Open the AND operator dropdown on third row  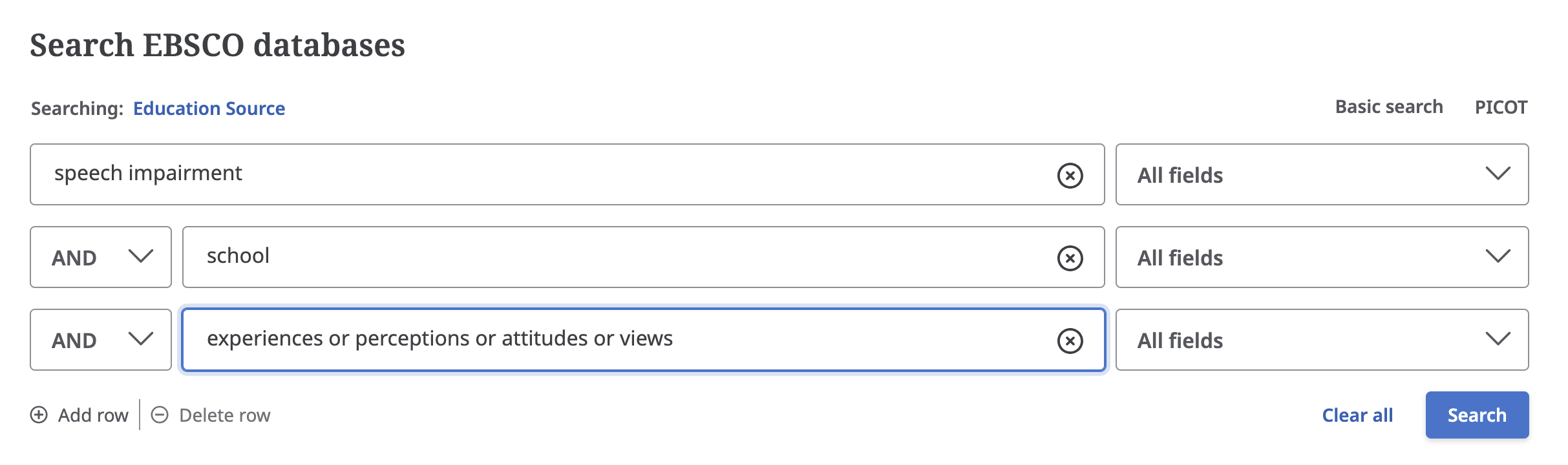(x=101, y=340)
